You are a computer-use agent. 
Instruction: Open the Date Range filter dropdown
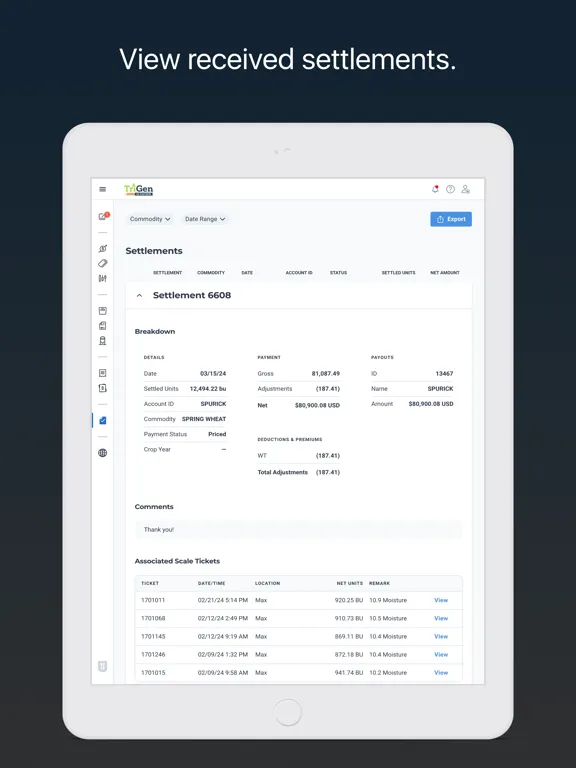click(205, 219)
